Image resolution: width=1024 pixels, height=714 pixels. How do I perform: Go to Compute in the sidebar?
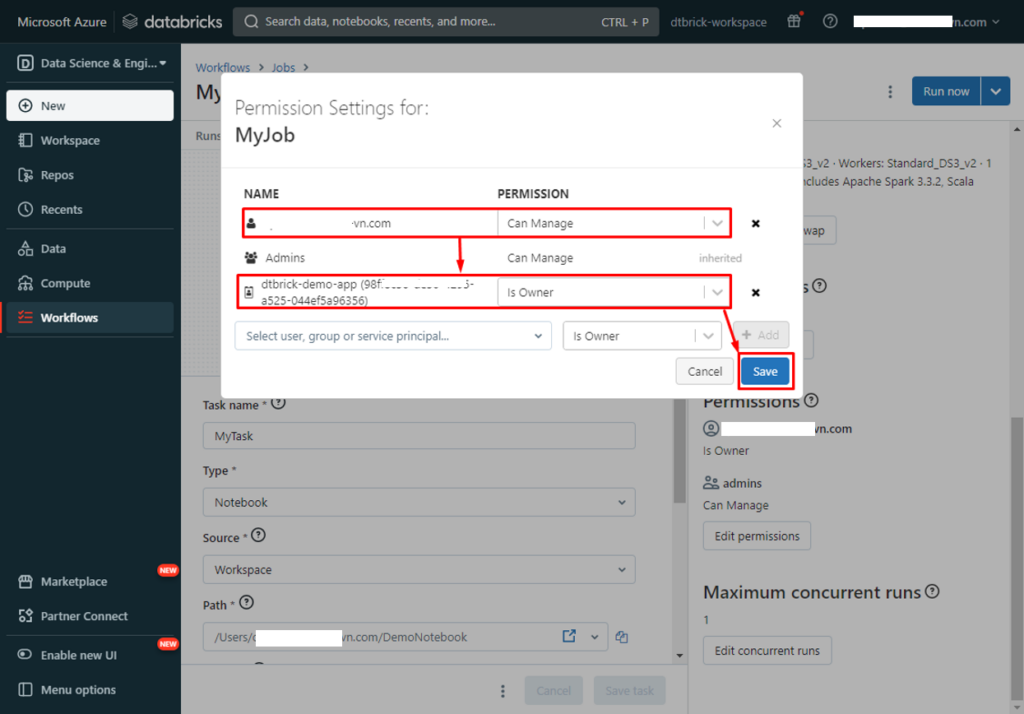pyautogui.click(x=65, y=284)
